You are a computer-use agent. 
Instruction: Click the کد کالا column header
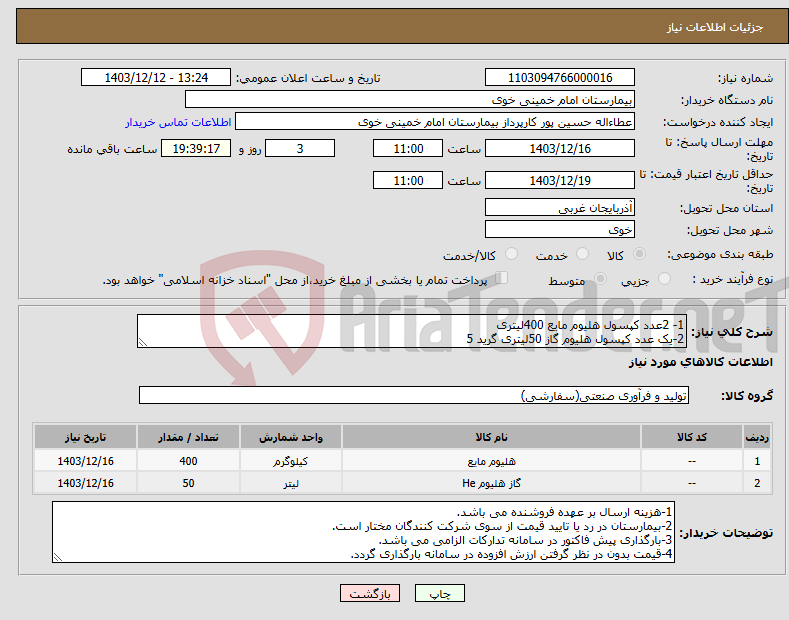coord(691,437)
